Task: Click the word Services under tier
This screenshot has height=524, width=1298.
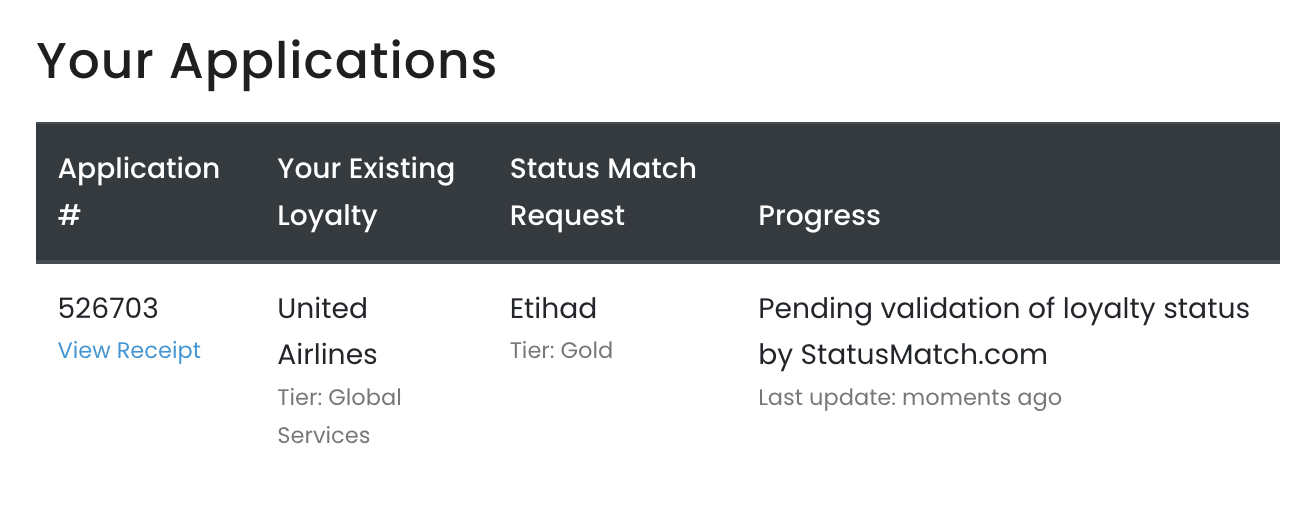Action: coord(324,436)
